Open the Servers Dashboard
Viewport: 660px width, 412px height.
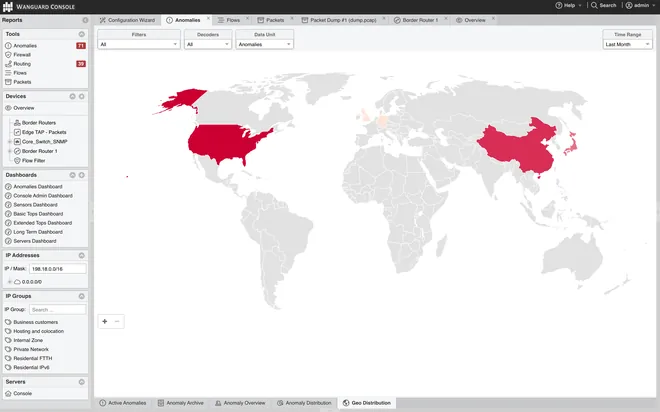pyautogui.click(x=35, y=241)
